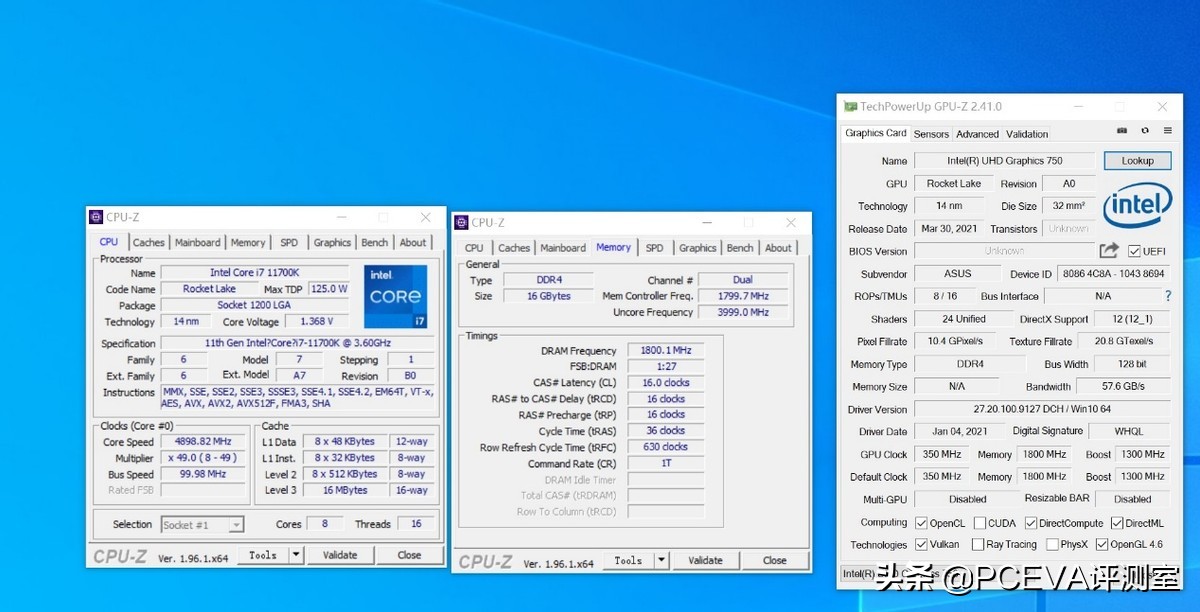
Task: Open the Advanced tab in GPU-Z
Action: click(977, 134)
